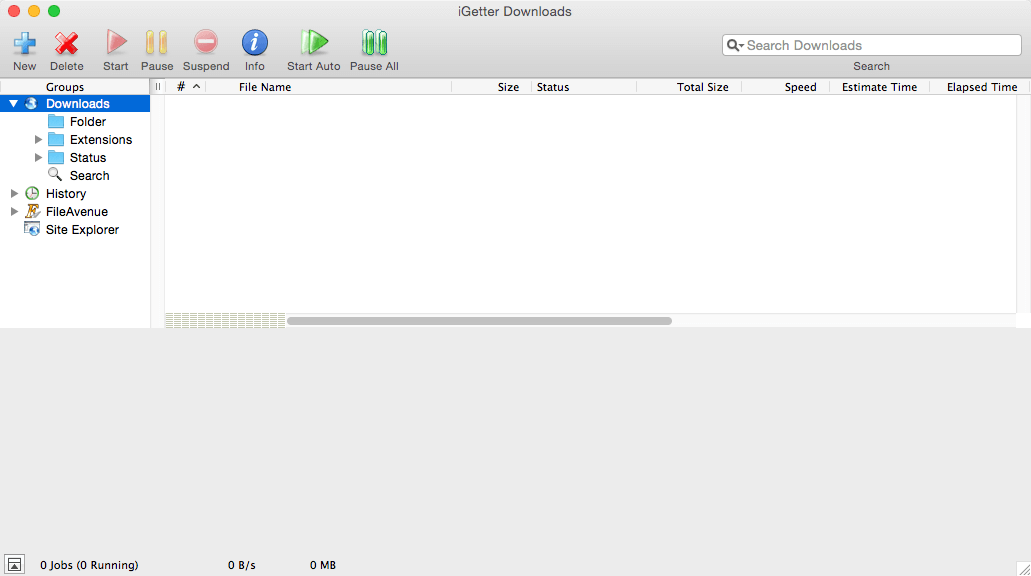Sort by the # column header
This screenshot has width=1031, height=576.
[185, 87]
